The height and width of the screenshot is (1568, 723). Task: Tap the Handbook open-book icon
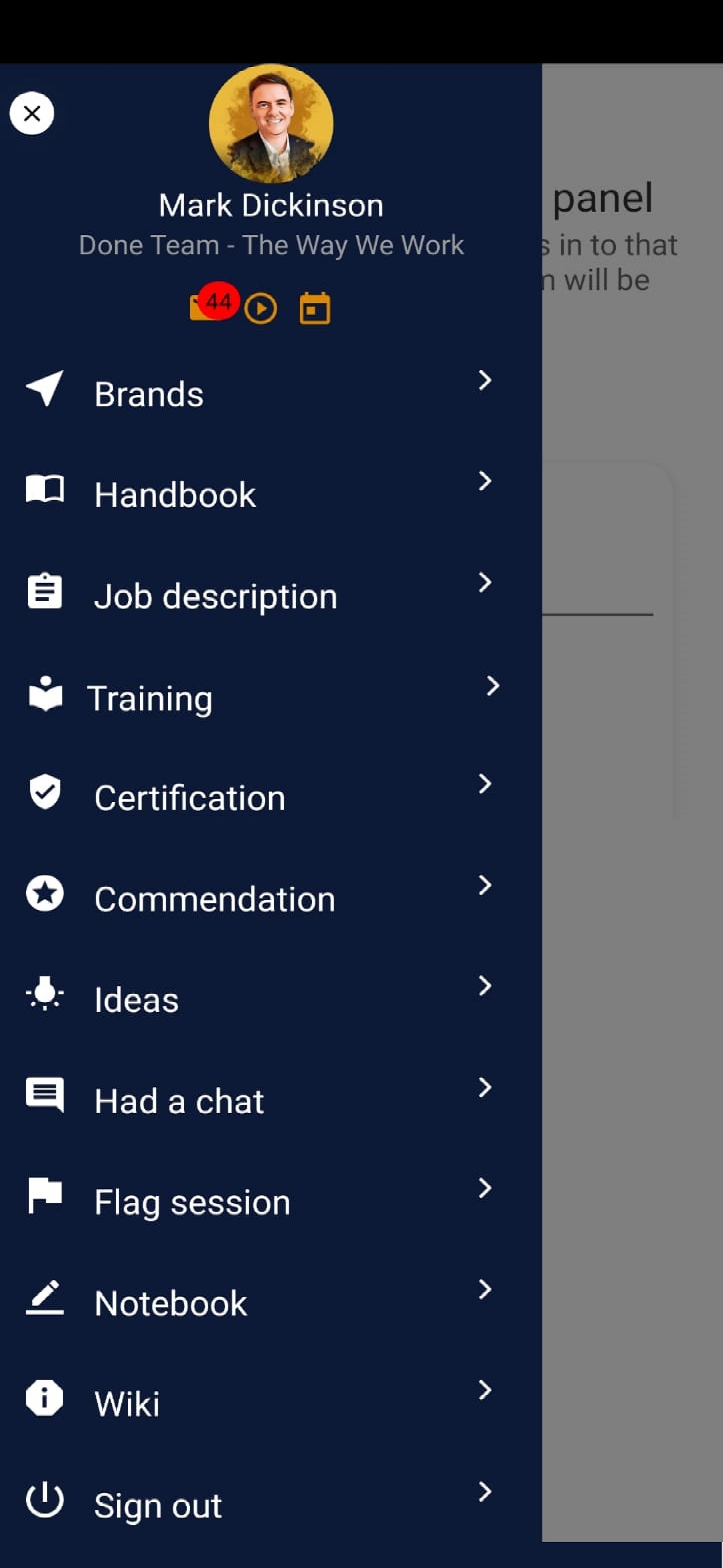pyautogui.click(x=44, y=489)
